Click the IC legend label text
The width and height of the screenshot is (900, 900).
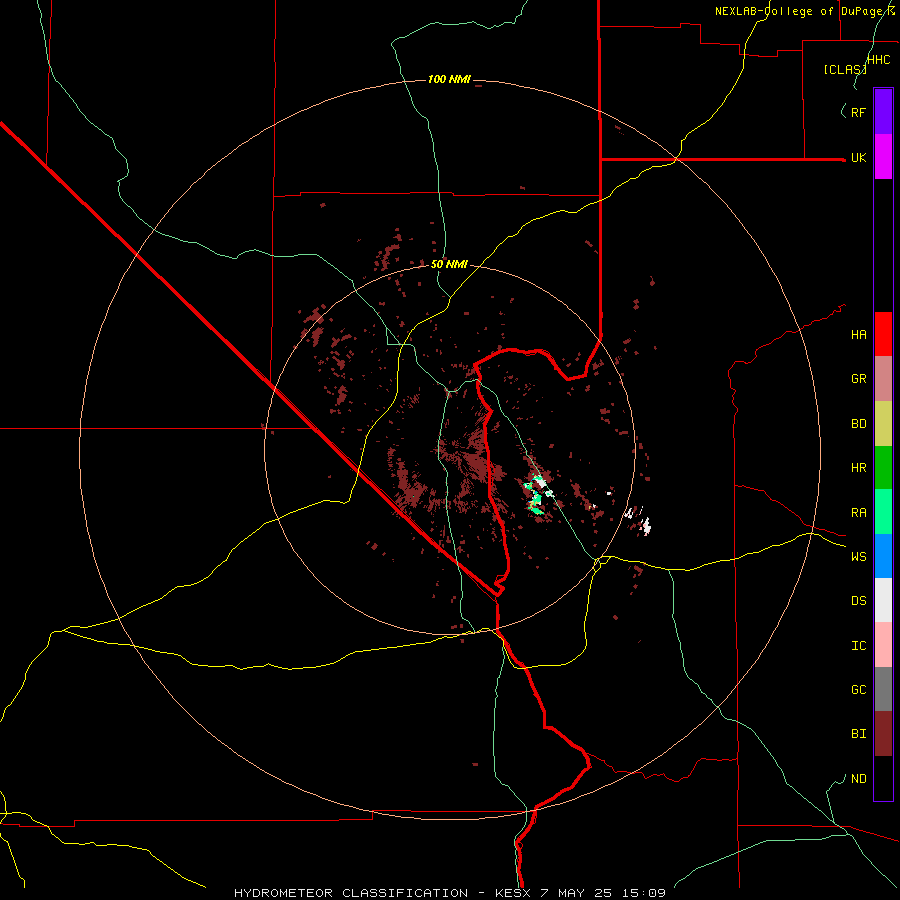[858, 646]
